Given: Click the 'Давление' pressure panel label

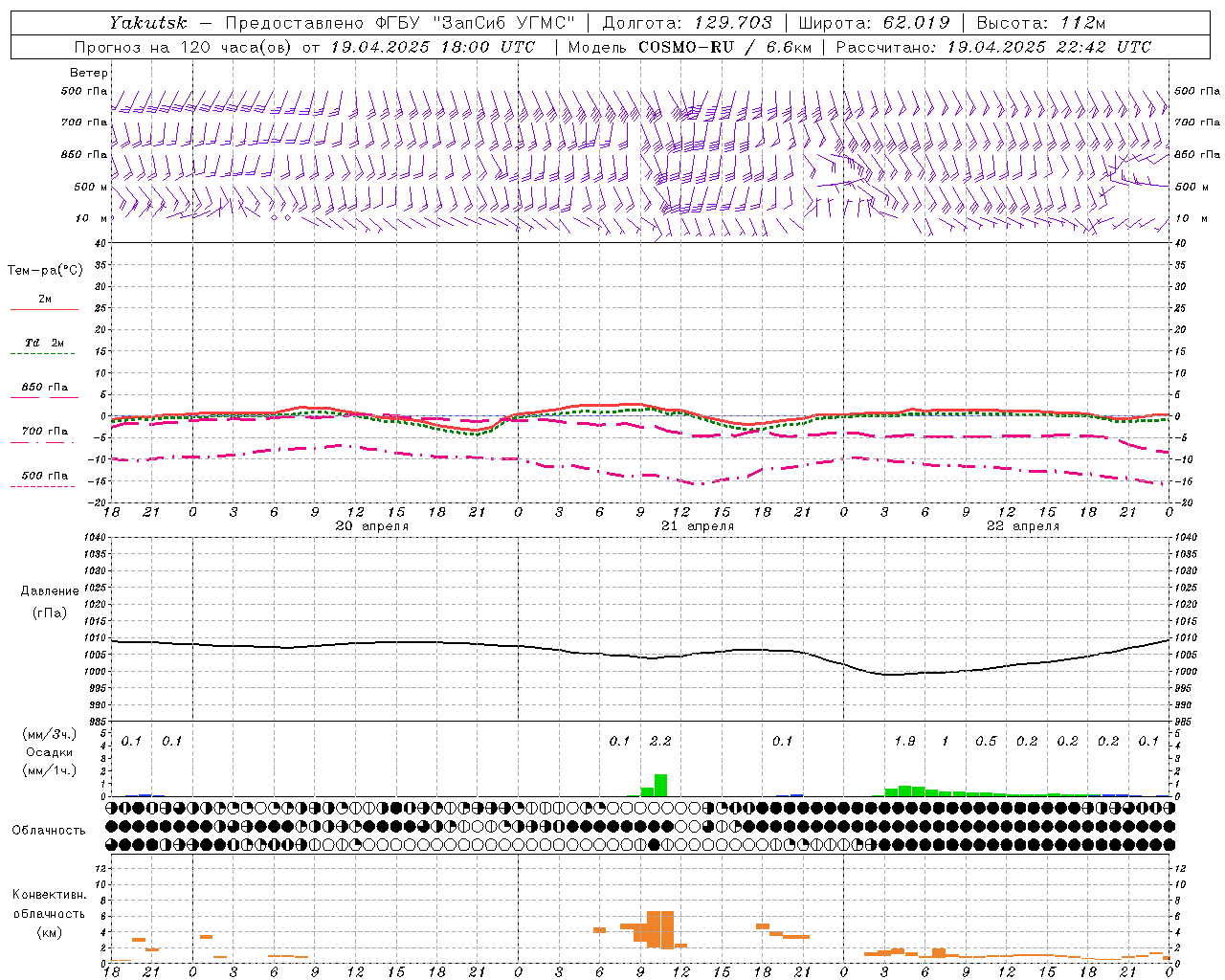Looking at the screenshot, I should 50,591.
